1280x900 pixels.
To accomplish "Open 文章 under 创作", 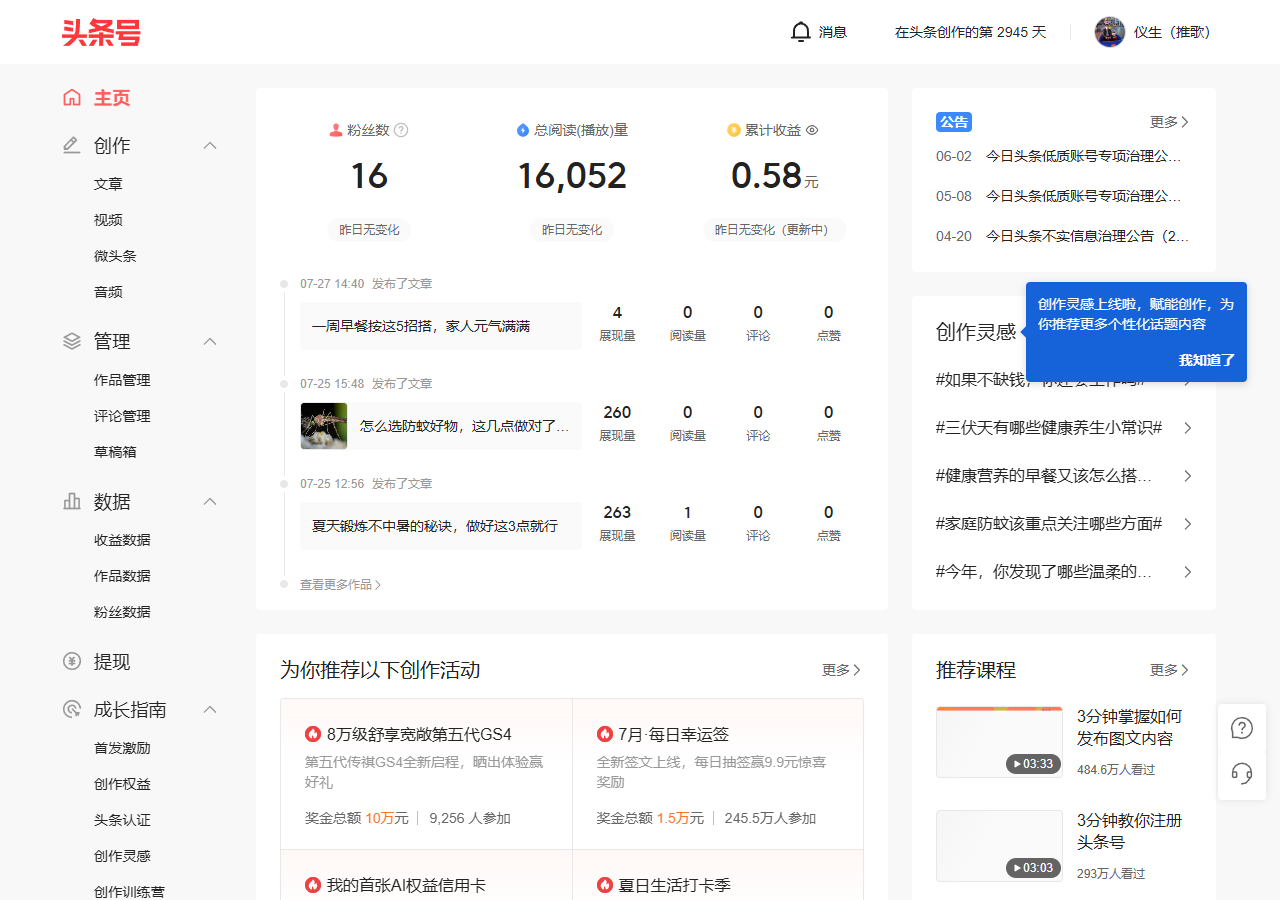I will [x=108, y=184].
